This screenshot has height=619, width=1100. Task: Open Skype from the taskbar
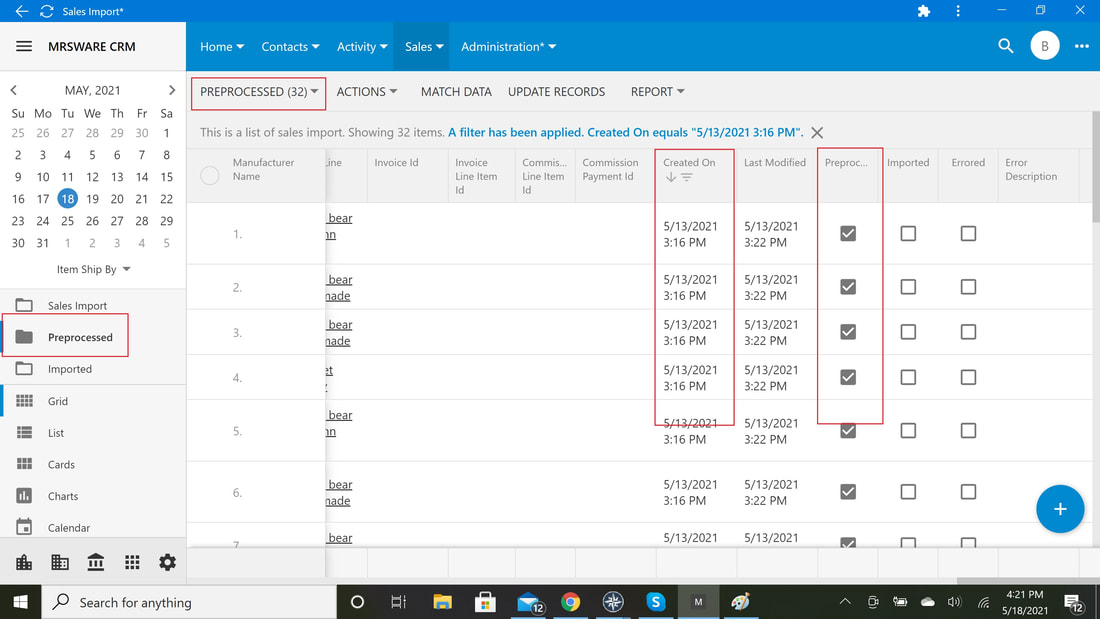coord(655,601)
